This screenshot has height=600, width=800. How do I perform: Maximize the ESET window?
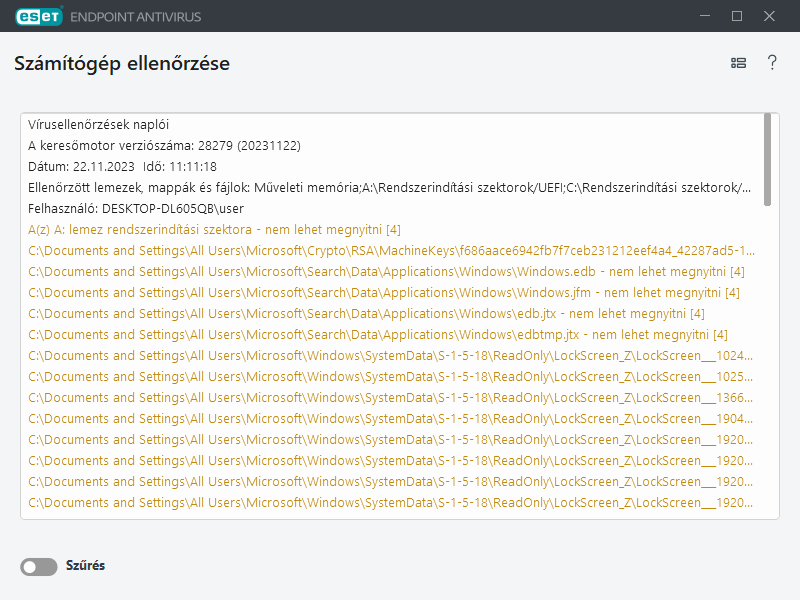click(x=737, y=16)
